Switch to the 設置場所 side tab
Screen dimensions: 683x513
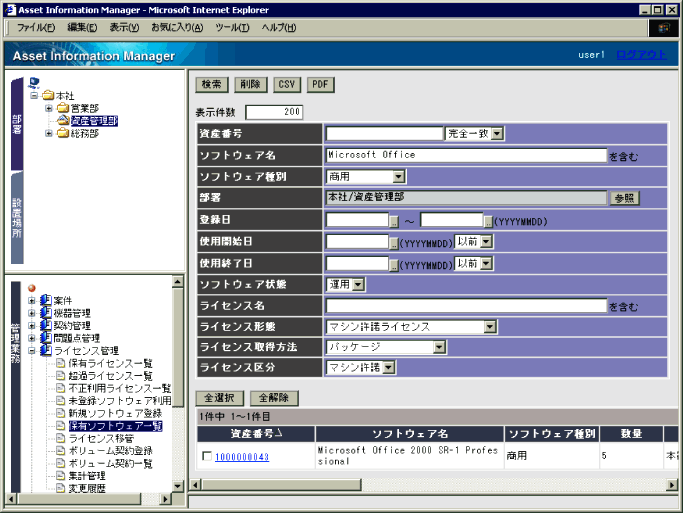[17, 217]
